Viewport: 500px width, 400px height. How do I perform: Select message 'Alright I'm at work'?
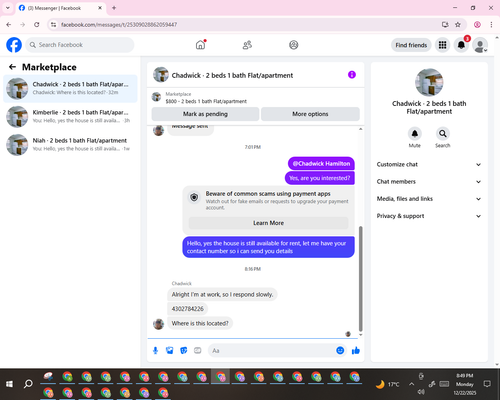pyautogui.click(x=222, y=294)
